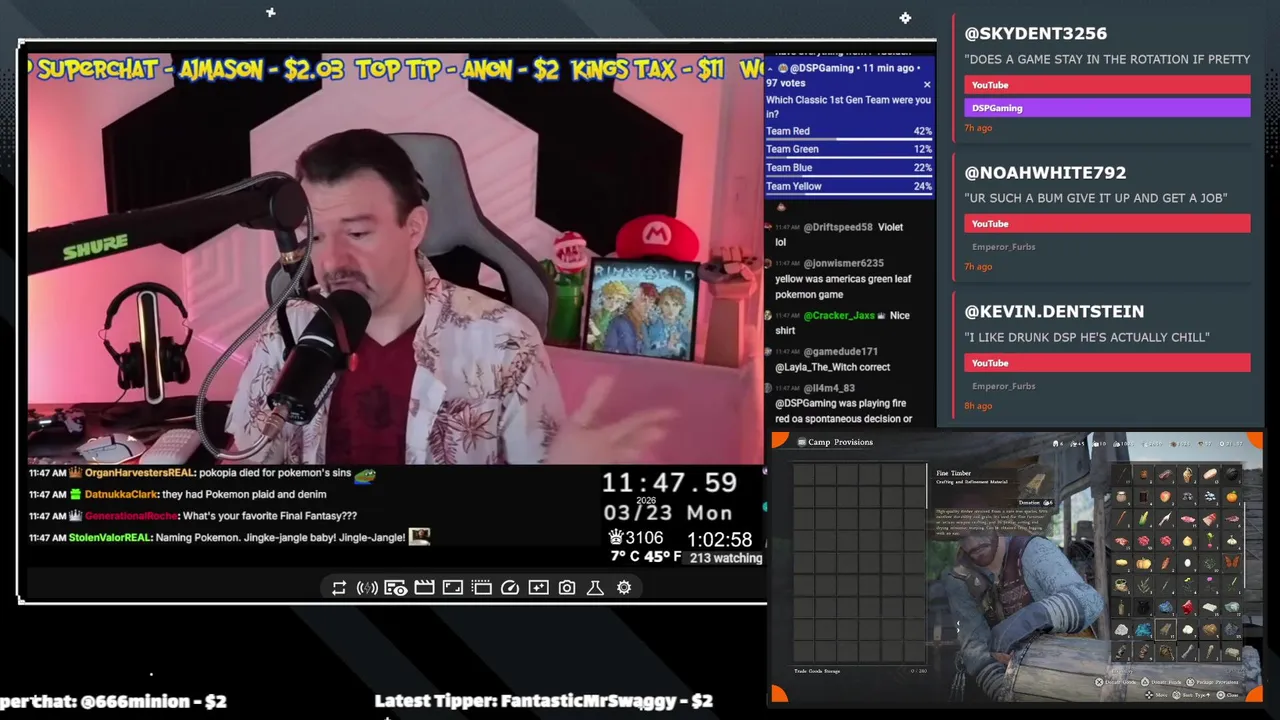Click the "Fine Timber" item title
Screen dimensions: 1280x720
point(953,473)
